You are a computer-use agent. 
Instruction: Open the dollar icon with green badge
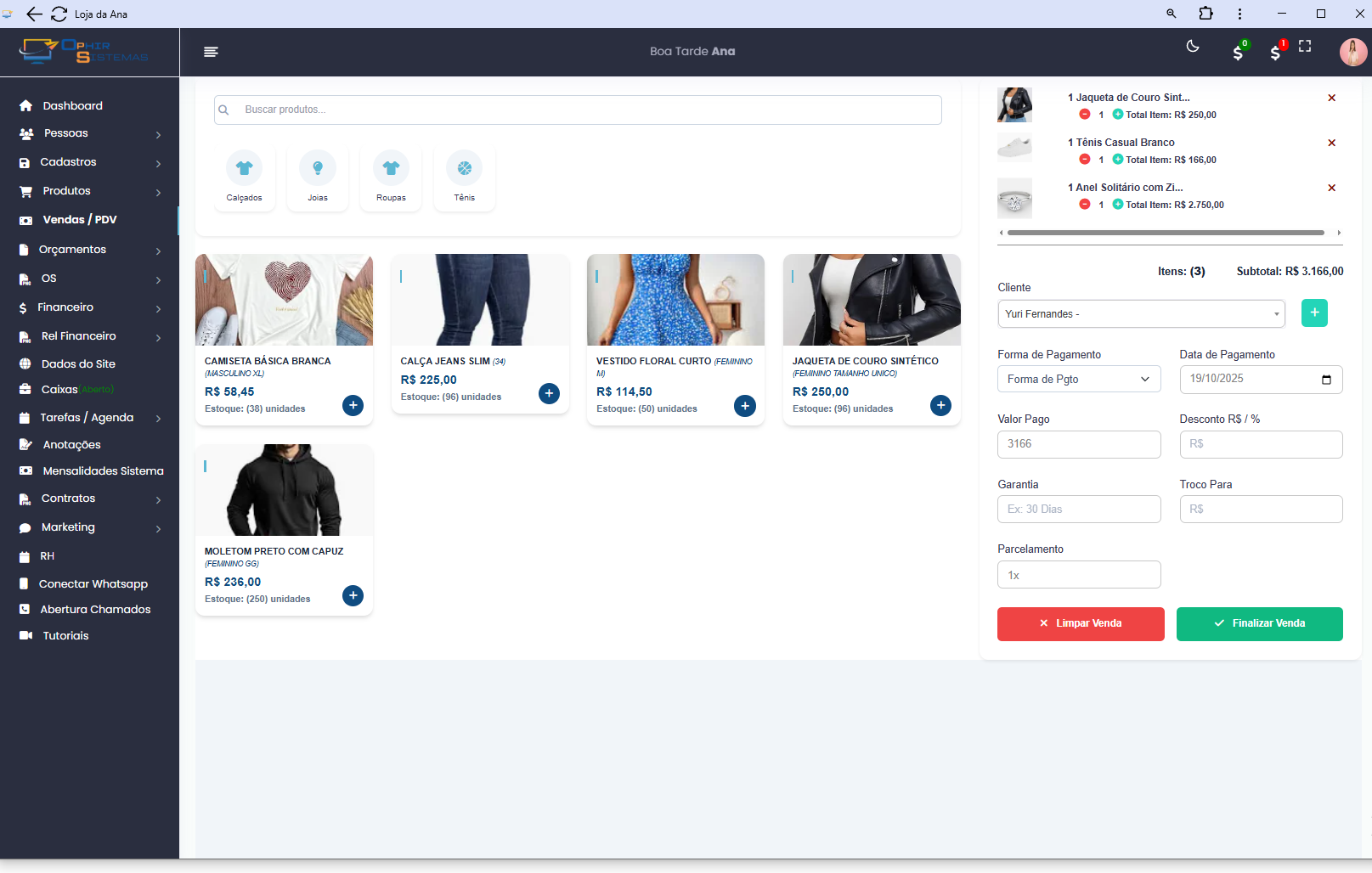(1238, 53)
